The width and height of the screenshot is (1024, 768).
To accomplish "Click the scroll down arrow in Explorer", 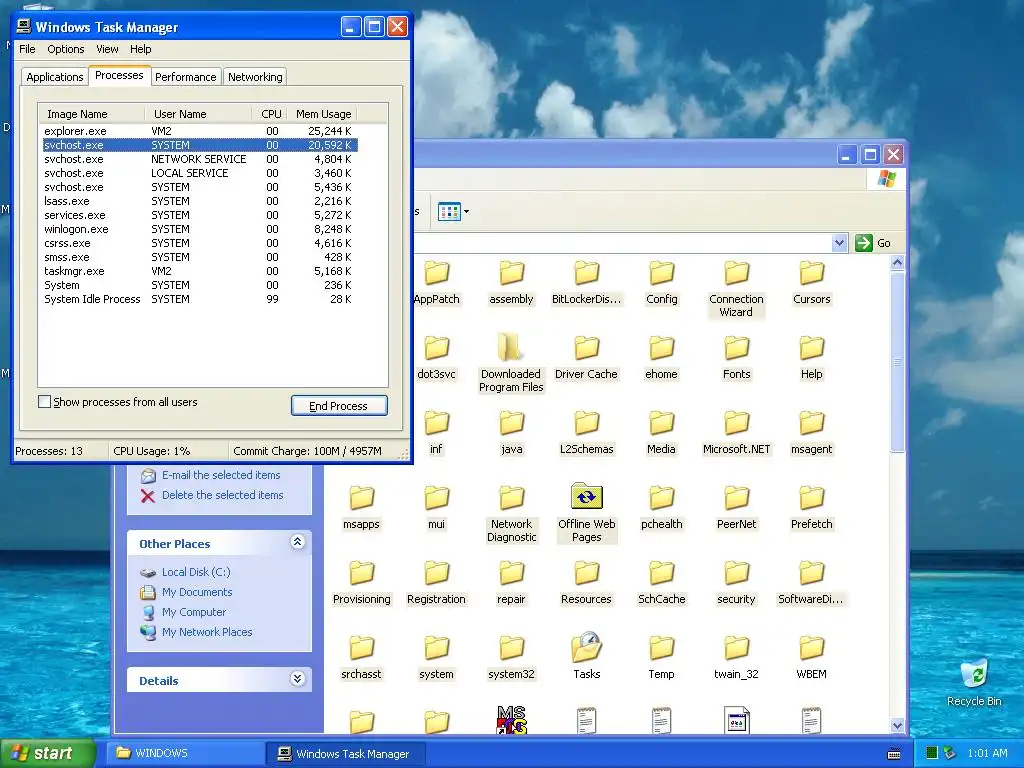I will (x=897, y=726).
